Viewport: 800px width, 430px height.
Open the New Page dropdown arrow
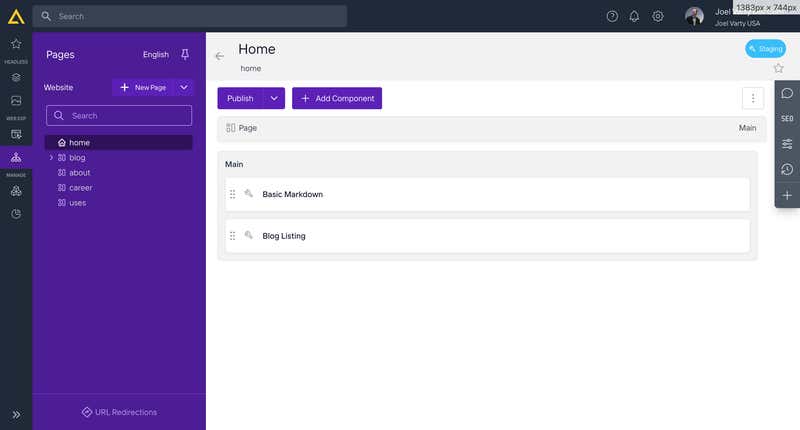[184, 88]
